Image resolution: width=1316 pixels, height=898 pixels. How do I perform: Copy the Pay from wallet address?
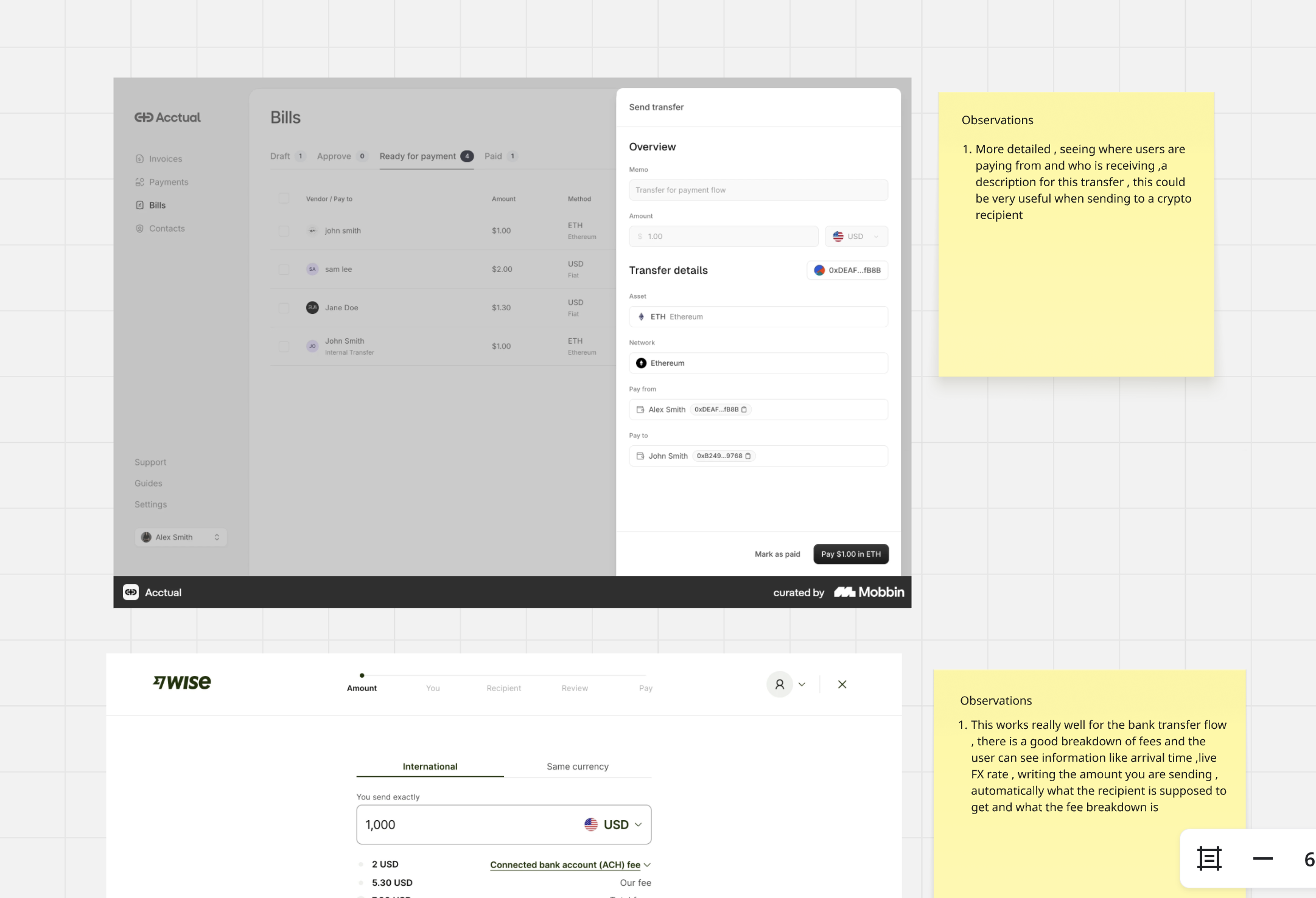click(744, 409)
